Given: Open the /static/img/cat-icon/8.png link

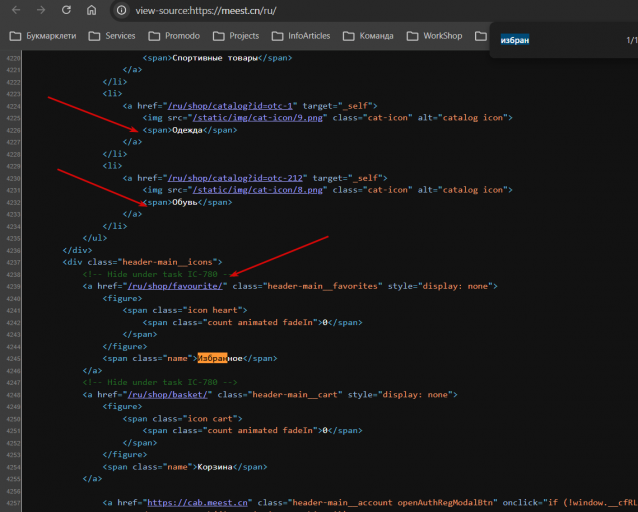Looking at the screenshot, I should [x=258, y=190].
